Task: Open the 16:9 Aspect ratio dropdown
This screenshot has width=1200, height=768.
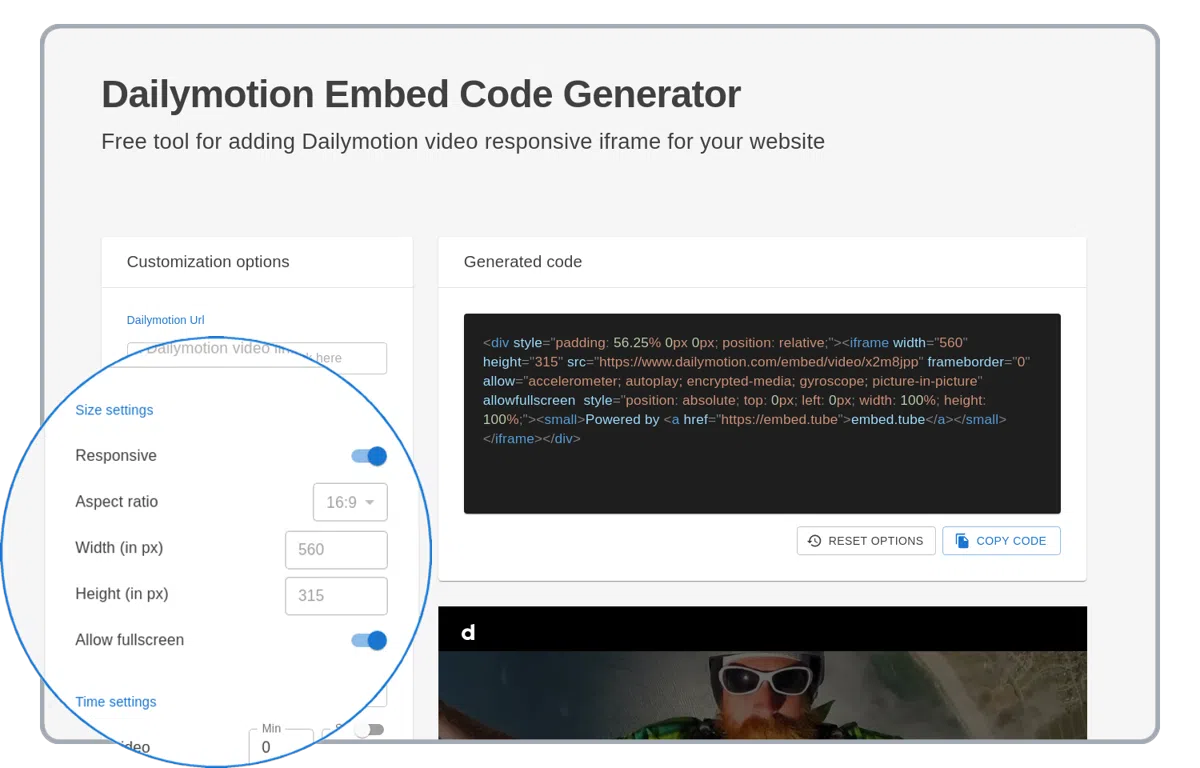Action: tap(349, 502)
